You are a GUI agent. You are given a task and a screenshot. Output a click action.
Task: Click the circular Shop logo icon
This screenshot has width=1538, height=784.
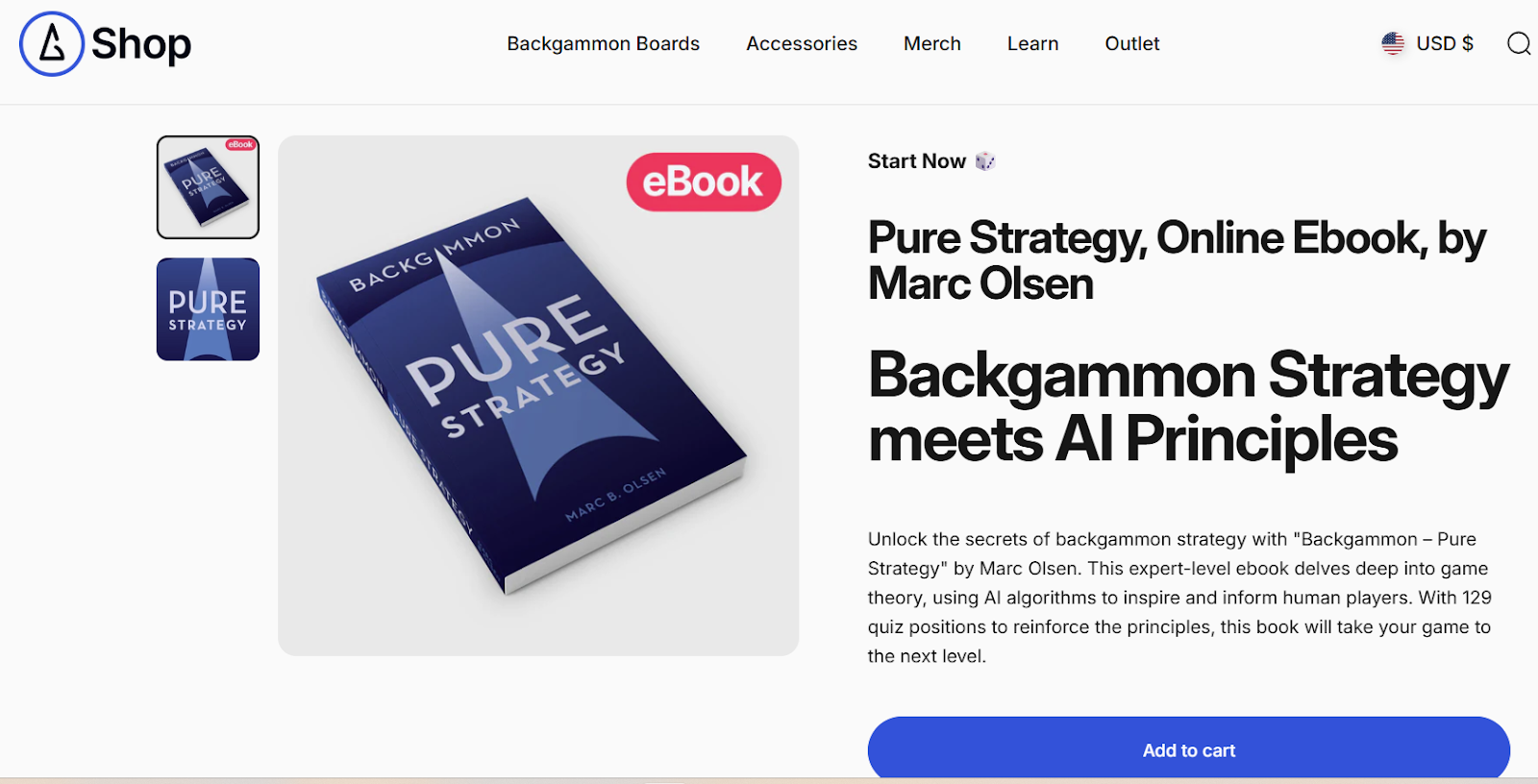[x=52, y=44]
